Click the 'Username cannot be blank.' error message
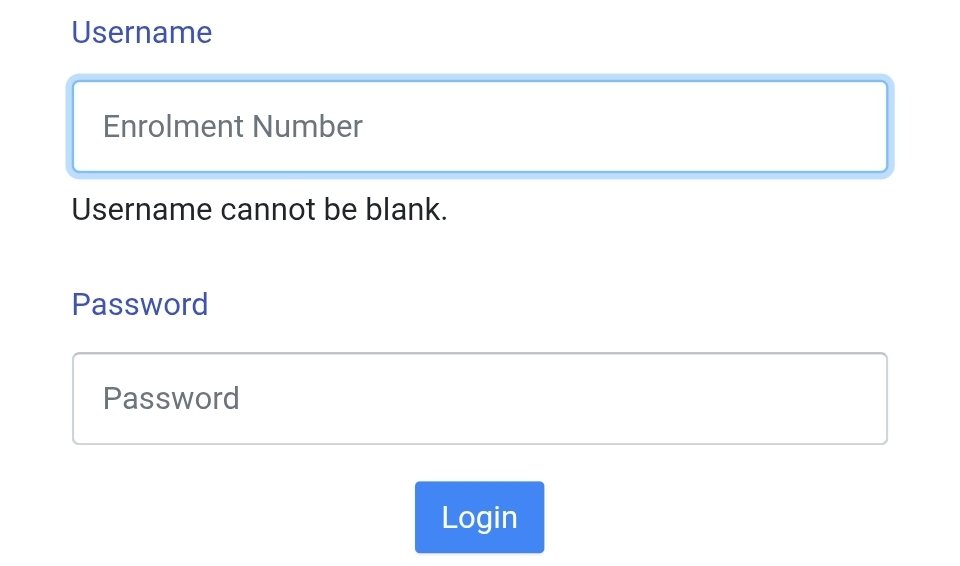Screen dimensions: 960x566 coord(259,211)
